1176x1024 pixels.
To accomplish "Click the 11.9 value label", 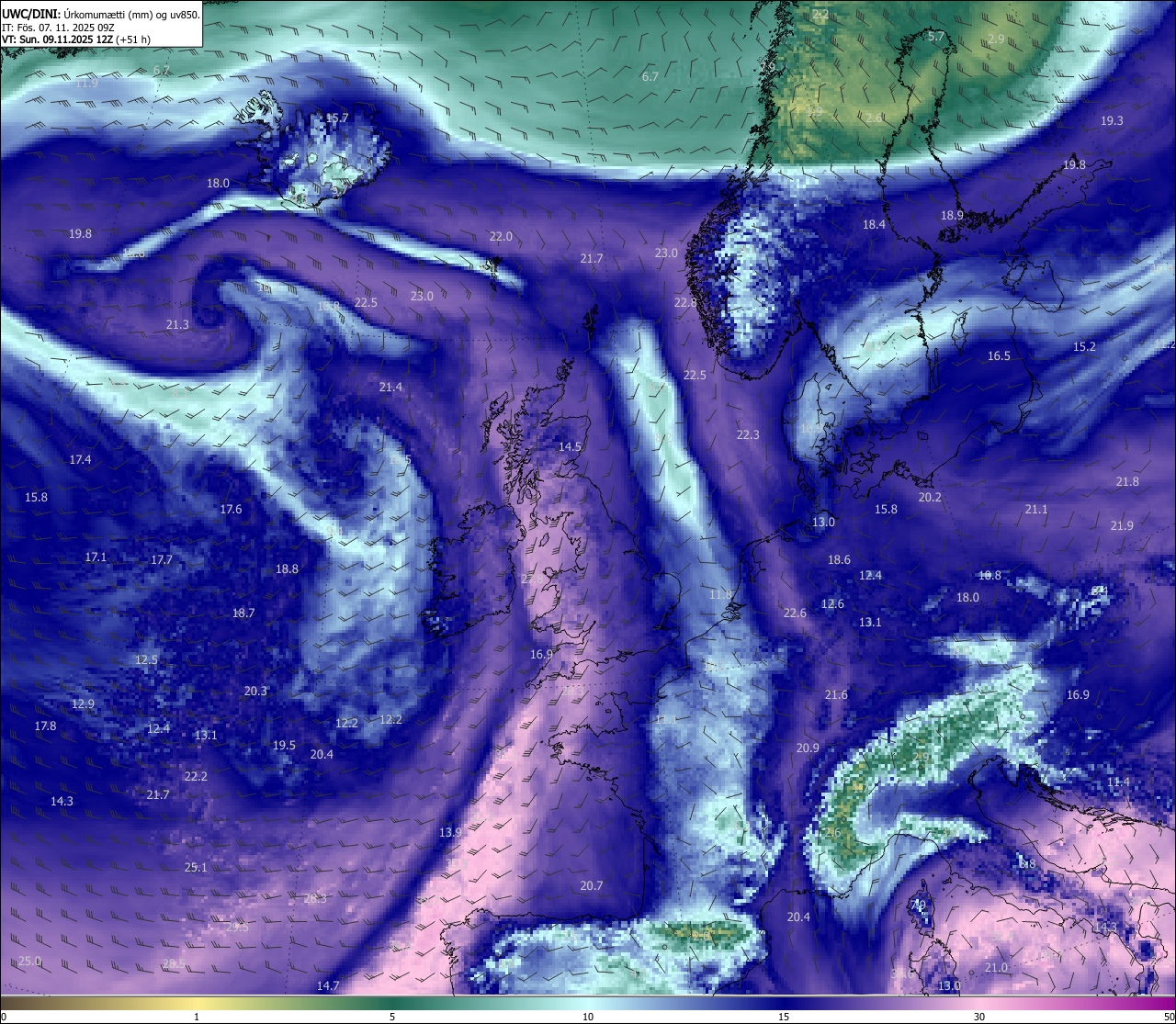I will 86,83.
